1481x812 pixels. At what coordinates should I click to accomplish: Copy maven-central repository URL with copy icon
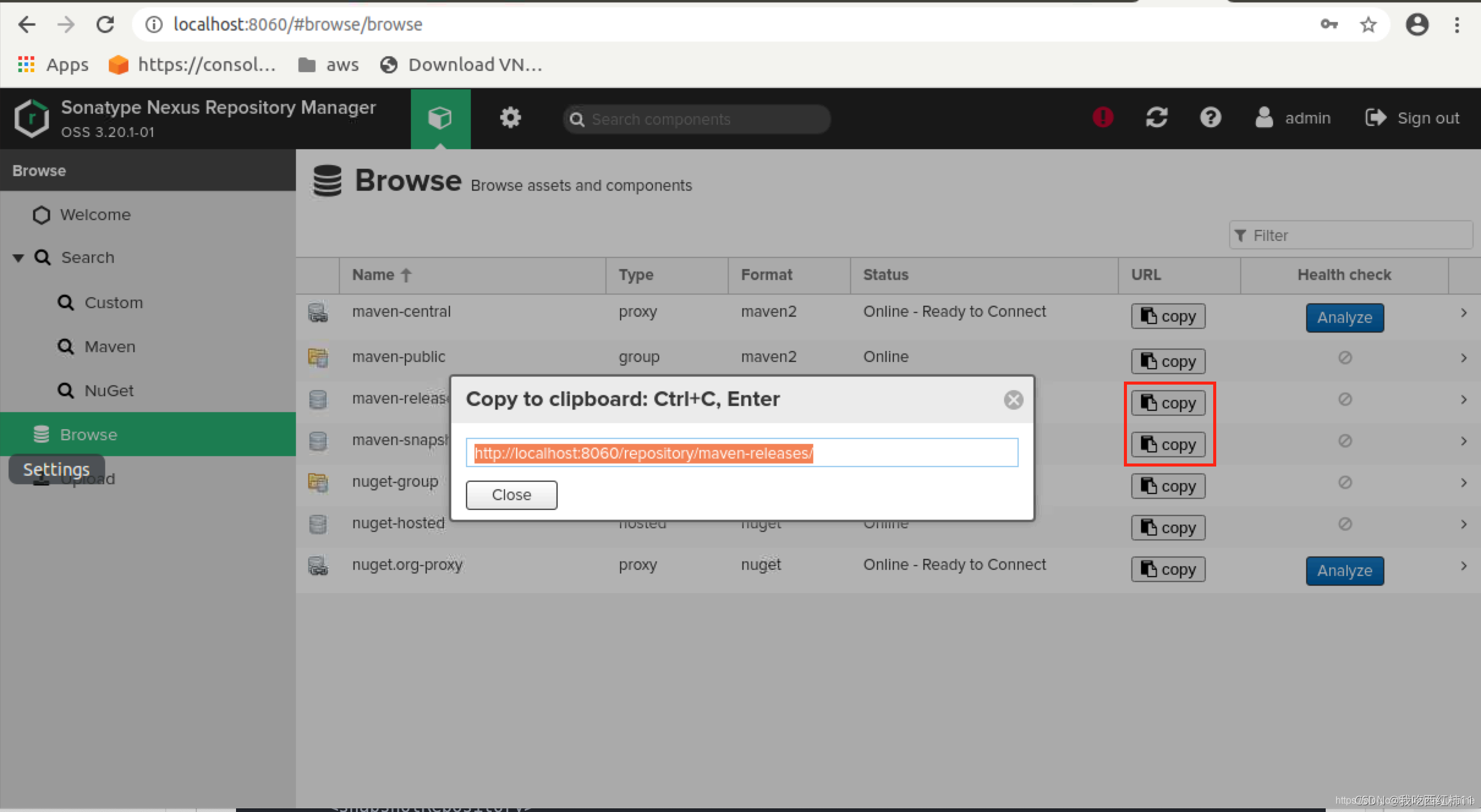tap(1167, 316)
